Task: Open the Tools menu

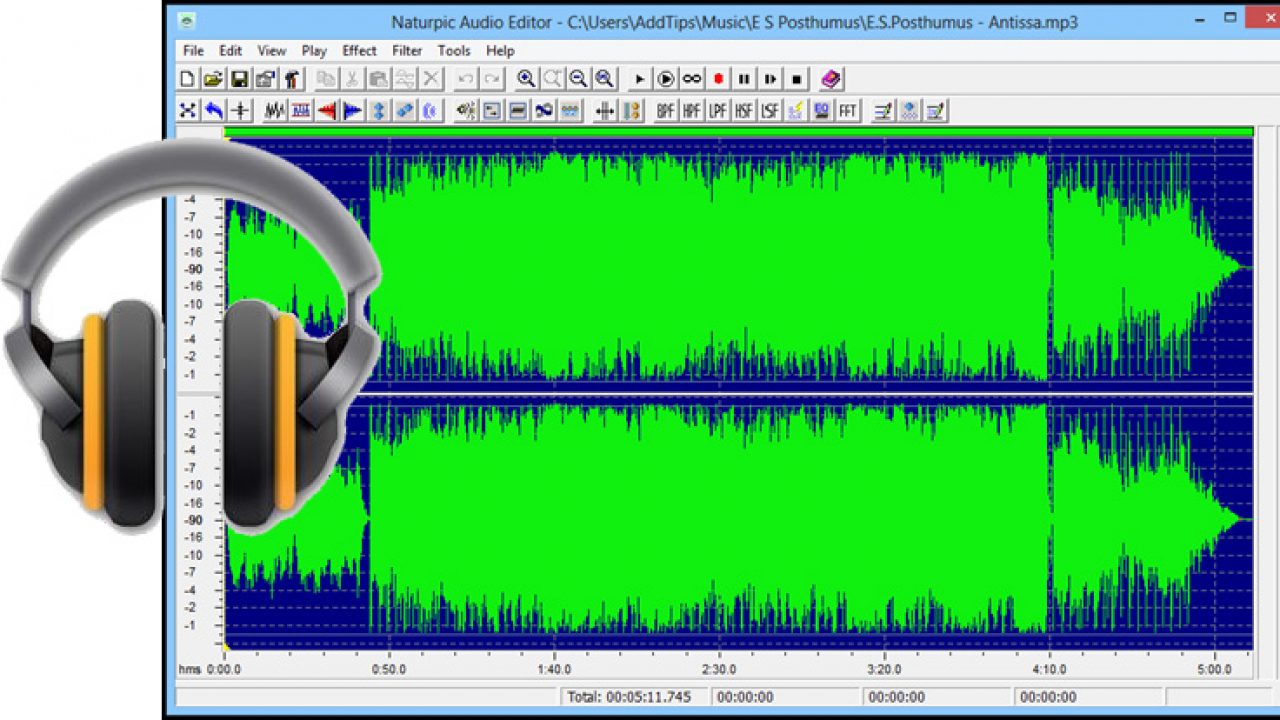Action: point(454,51)
